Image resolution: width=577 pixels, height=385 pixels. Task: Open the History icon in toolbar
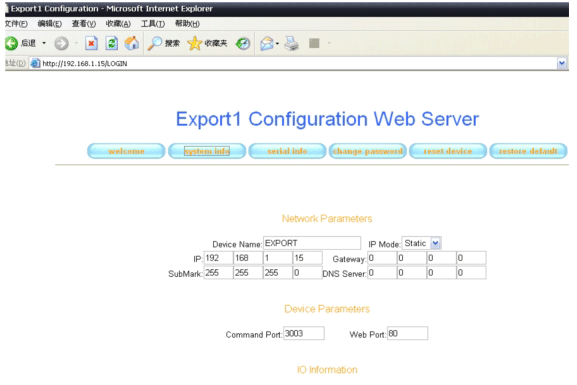point(243,43)
